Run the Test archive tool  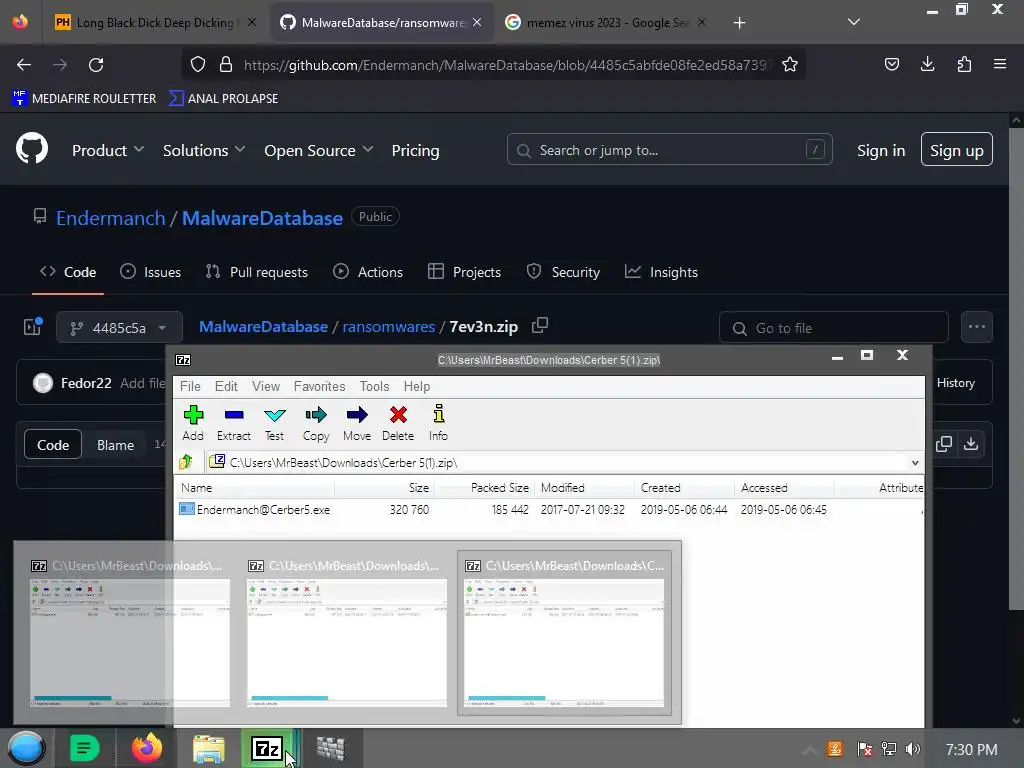pos(275,423)
